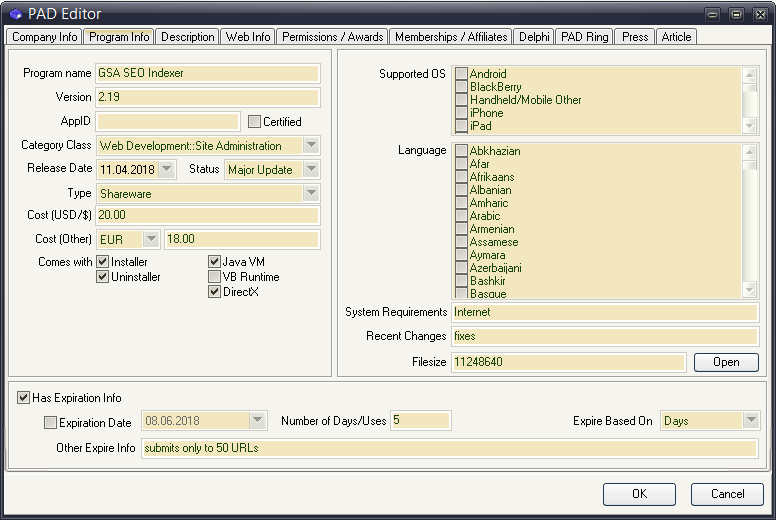
Task: Check BlackBerry in Supported OS list
Action: pos(461,86)
